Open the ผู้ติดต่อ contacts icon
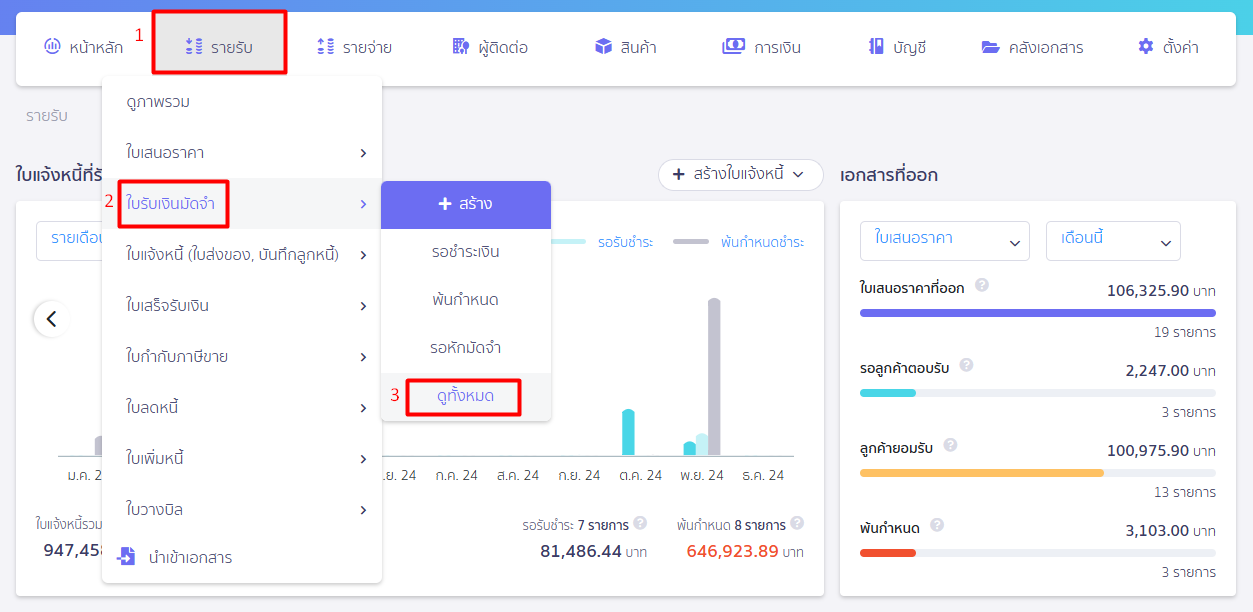Viewport: 1253px width, 612px height. 461,46
